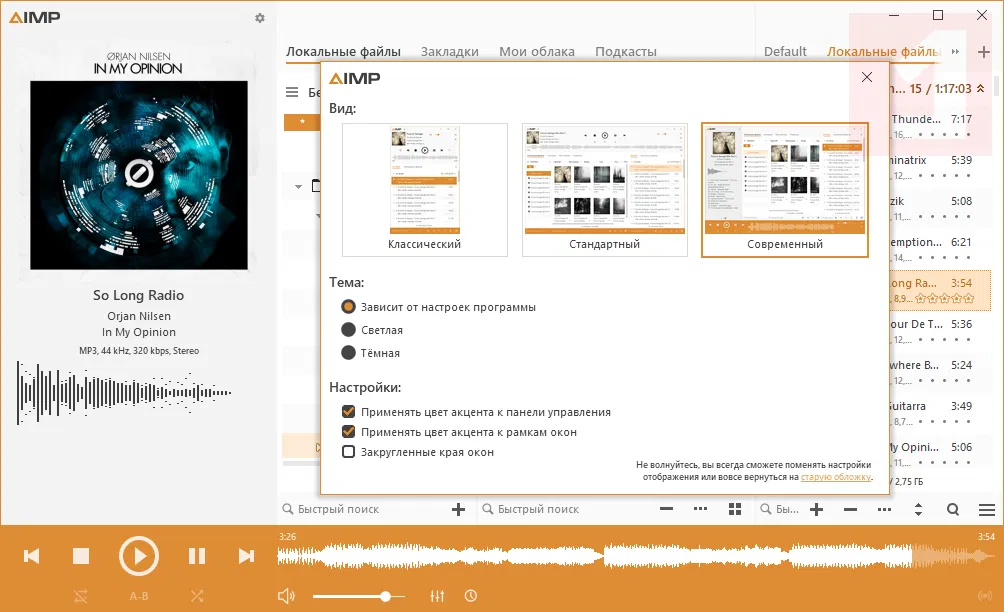Select the playlist track lasting 6:21
This screenshot has height=612, width=1004.
point(939,249)
